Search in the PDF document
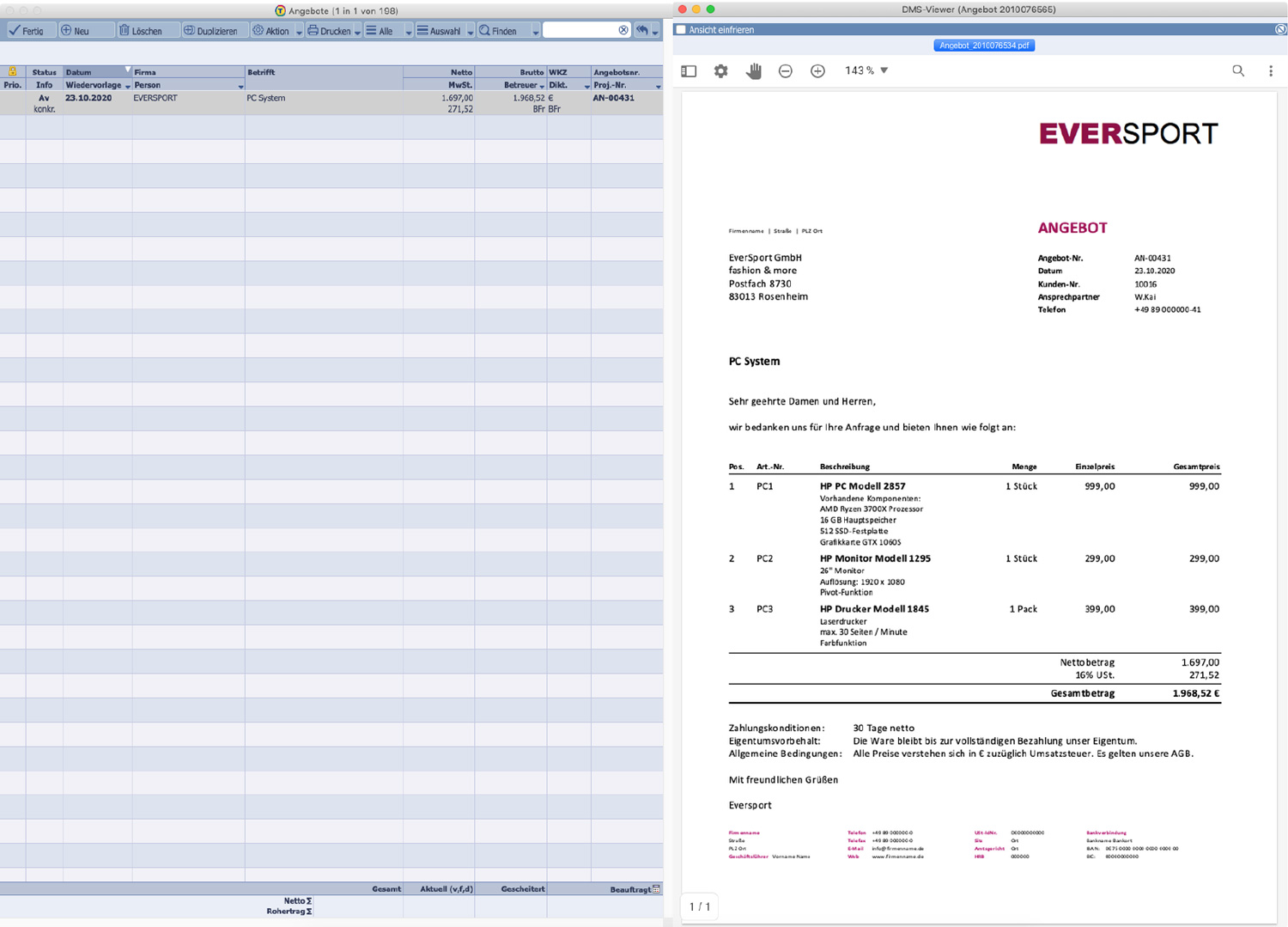Image resolution: width=1288 pixels, height=927 pixels. (1238, 71)
